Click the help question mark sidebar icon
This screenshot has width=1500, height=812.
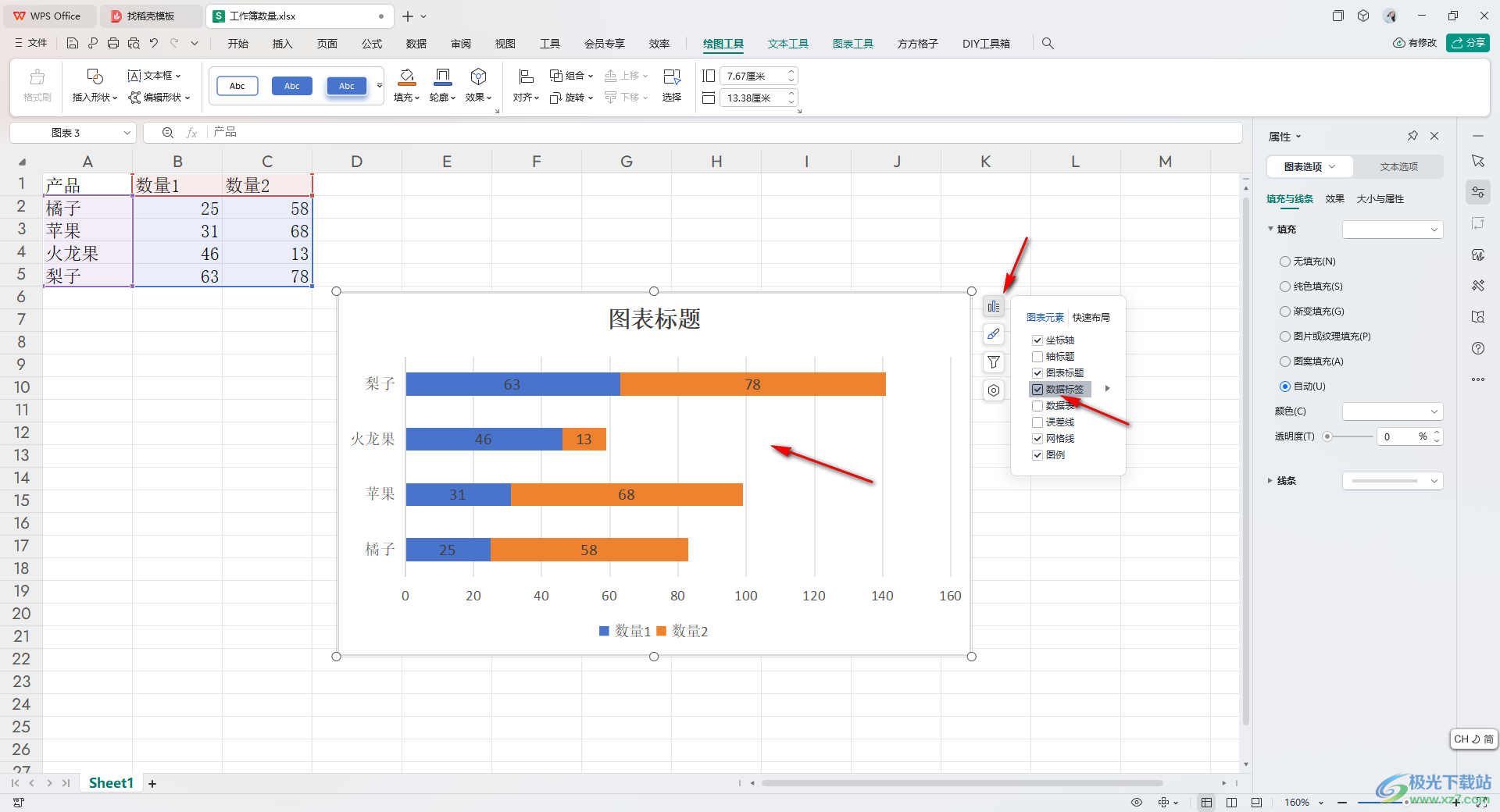[1478, 348]
